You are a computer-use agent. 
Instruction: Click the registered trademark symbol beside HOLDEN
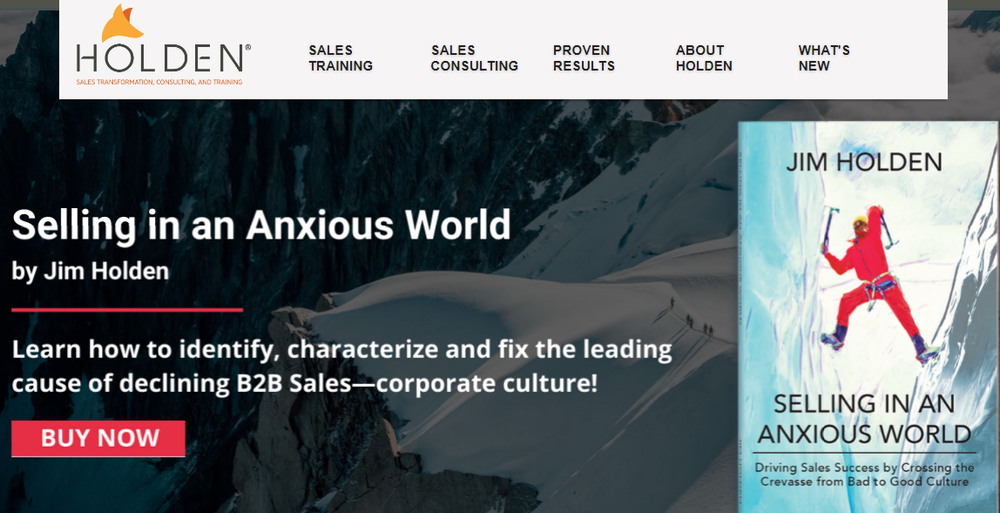[x=247, y=48]
